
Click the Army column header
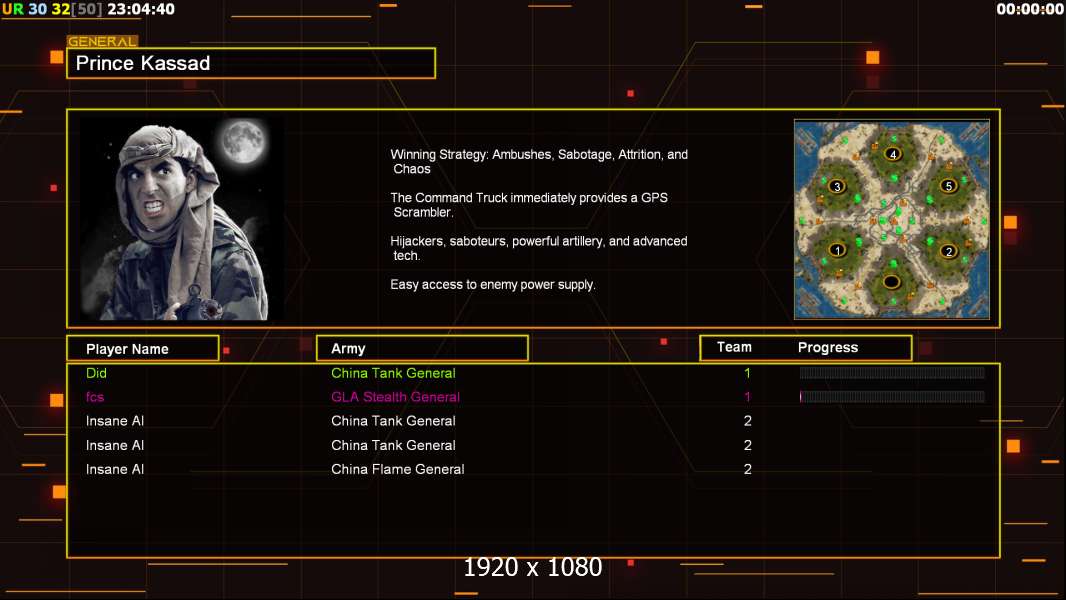(422, 349)
